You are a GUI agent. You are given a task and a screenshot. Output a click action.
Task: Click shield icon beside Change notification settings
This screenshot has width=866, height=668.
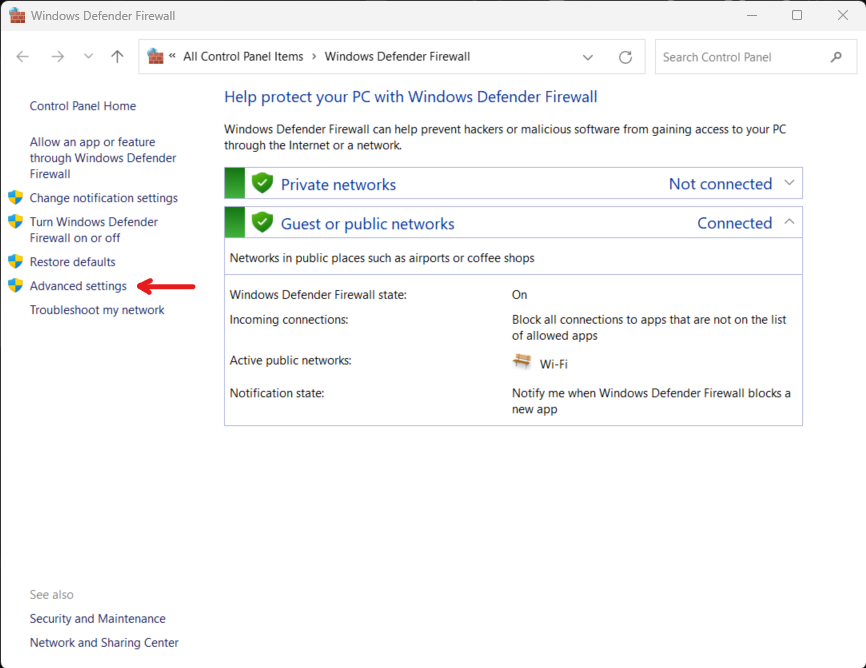[x=15, y=197]
